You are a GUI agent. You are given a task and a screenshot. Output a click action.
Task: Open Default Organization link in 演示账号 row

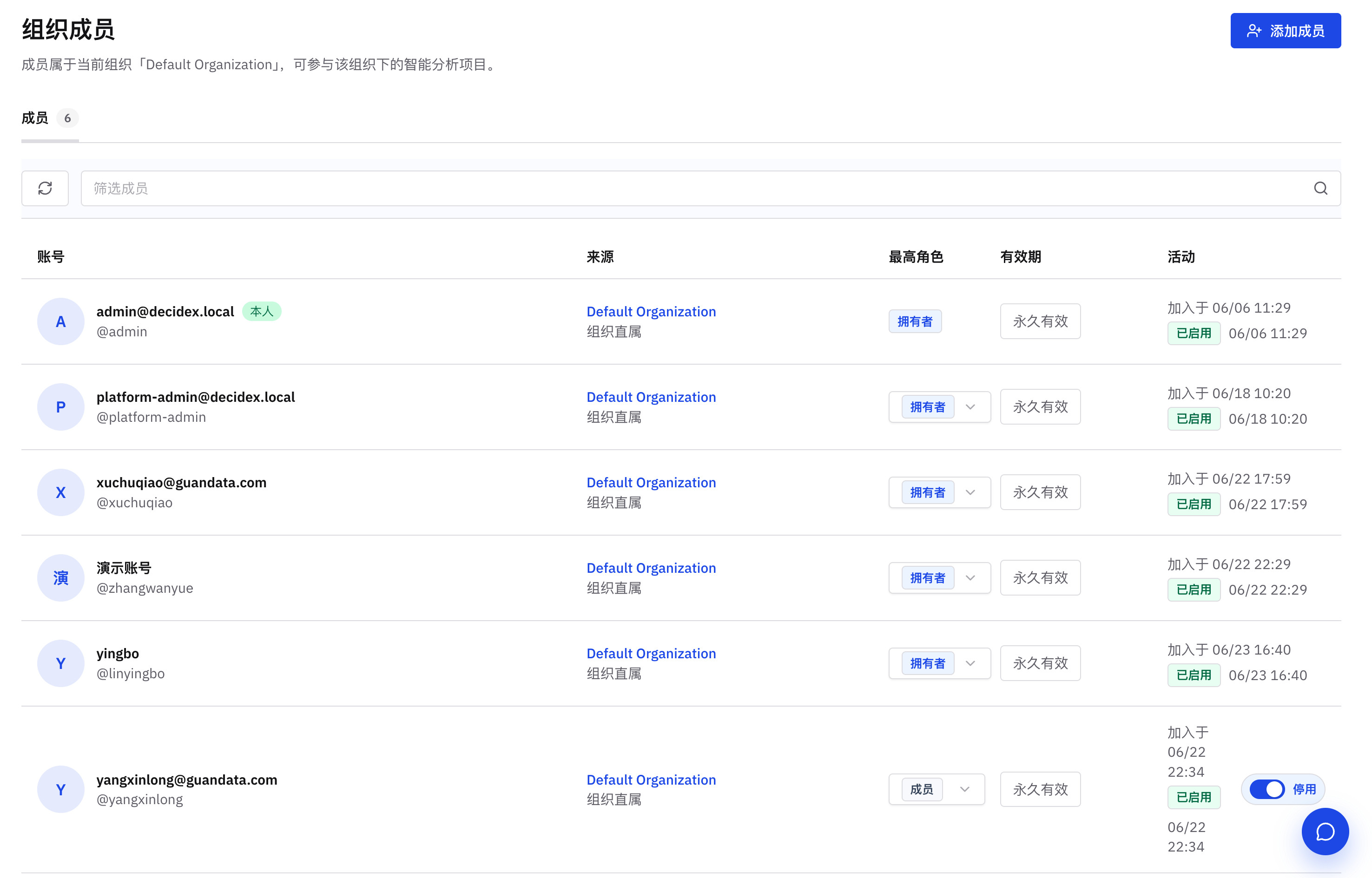point(651,568)
